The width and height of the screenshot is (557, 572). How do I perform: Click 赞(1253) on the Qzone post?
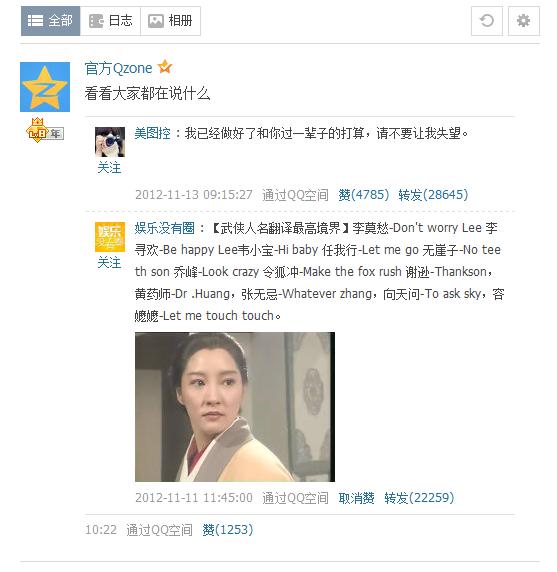(228, 530)
